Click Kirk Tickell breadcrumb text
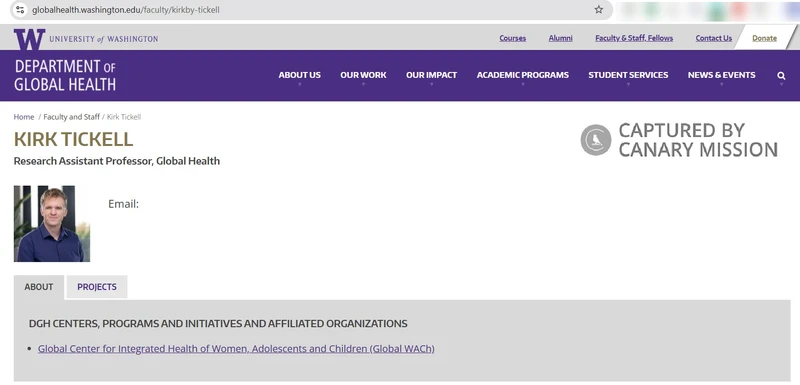Viewport: 800px width, 385px height. pyautogui.click(x=124, y=117)
